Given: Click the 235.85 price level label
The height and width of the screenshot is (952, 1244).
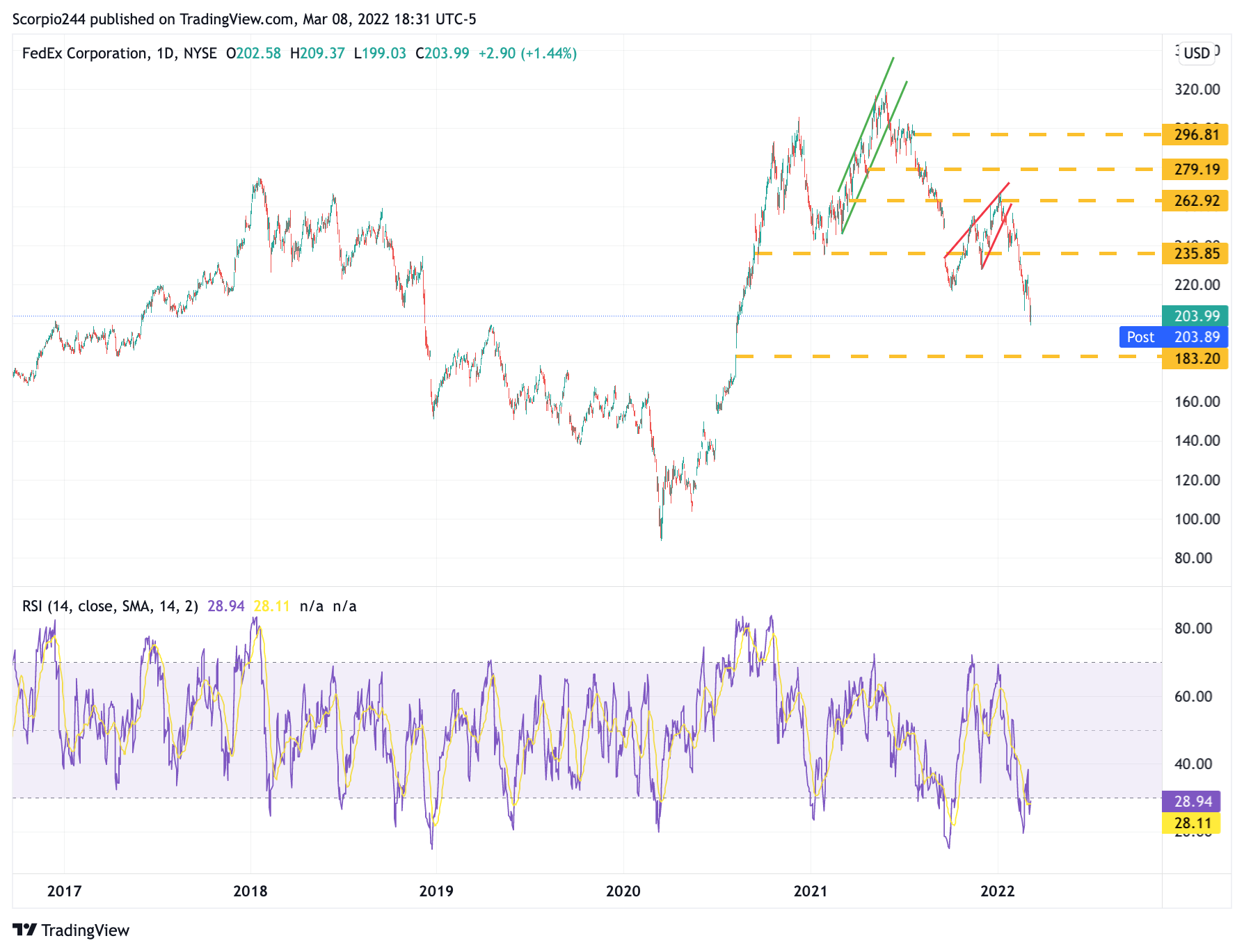Looking at the screenshot, I should tap(1195, 254).
